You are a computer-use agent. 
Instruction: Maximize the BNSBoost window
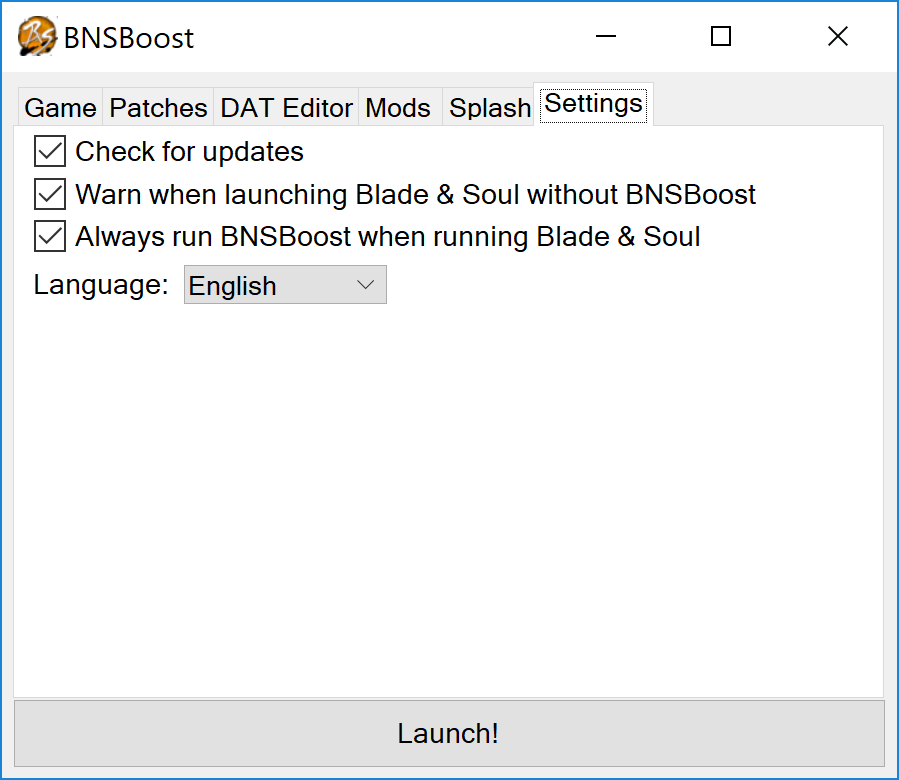pos(721,36)
